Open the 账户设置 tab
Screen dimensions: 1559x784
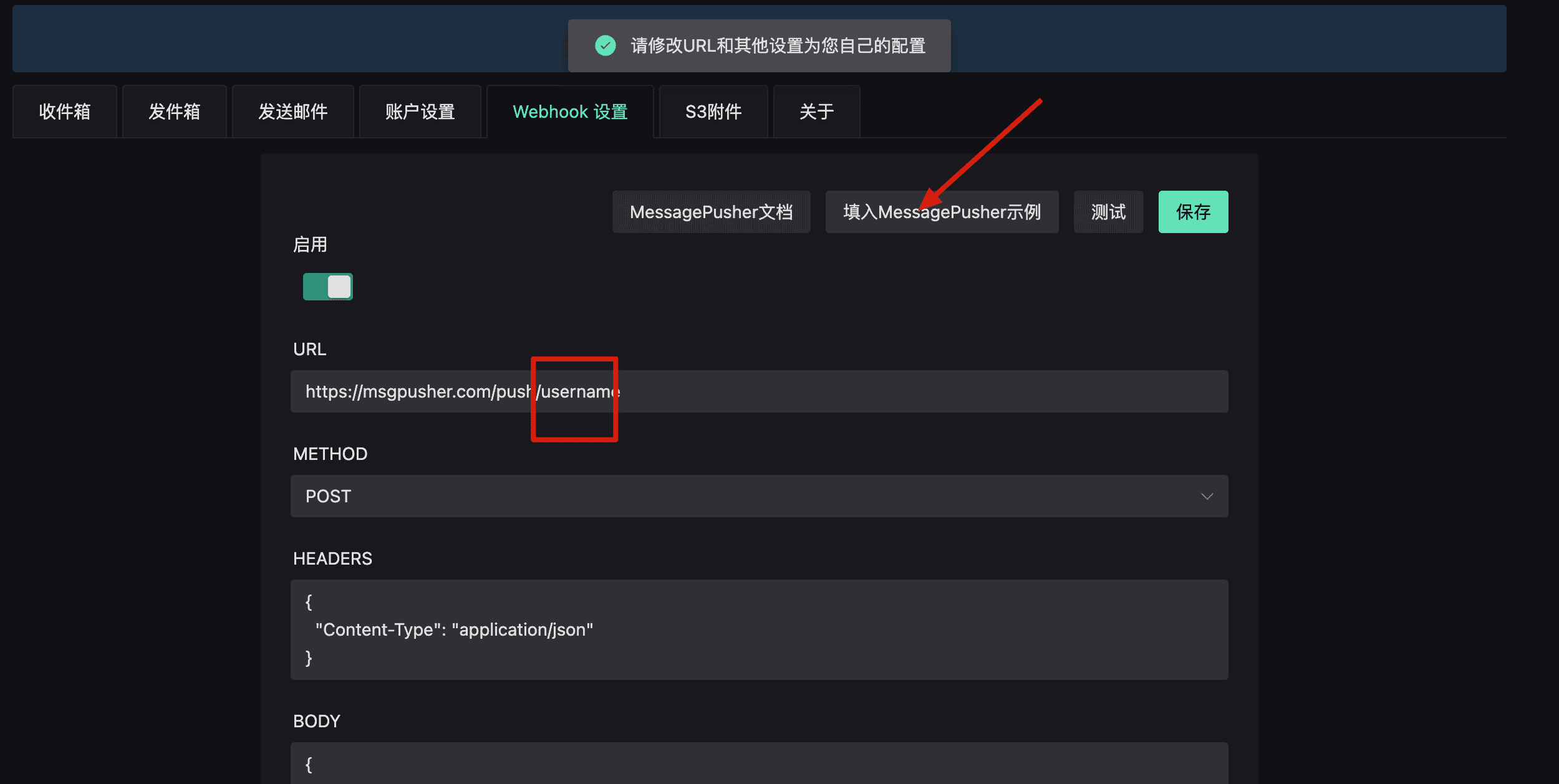420,111
